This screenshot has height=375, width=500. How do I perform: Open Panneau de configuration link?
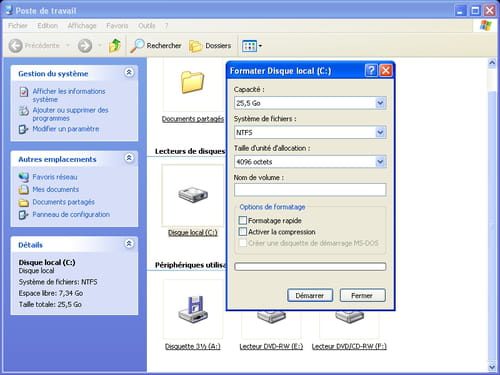(x=71, y=214)
